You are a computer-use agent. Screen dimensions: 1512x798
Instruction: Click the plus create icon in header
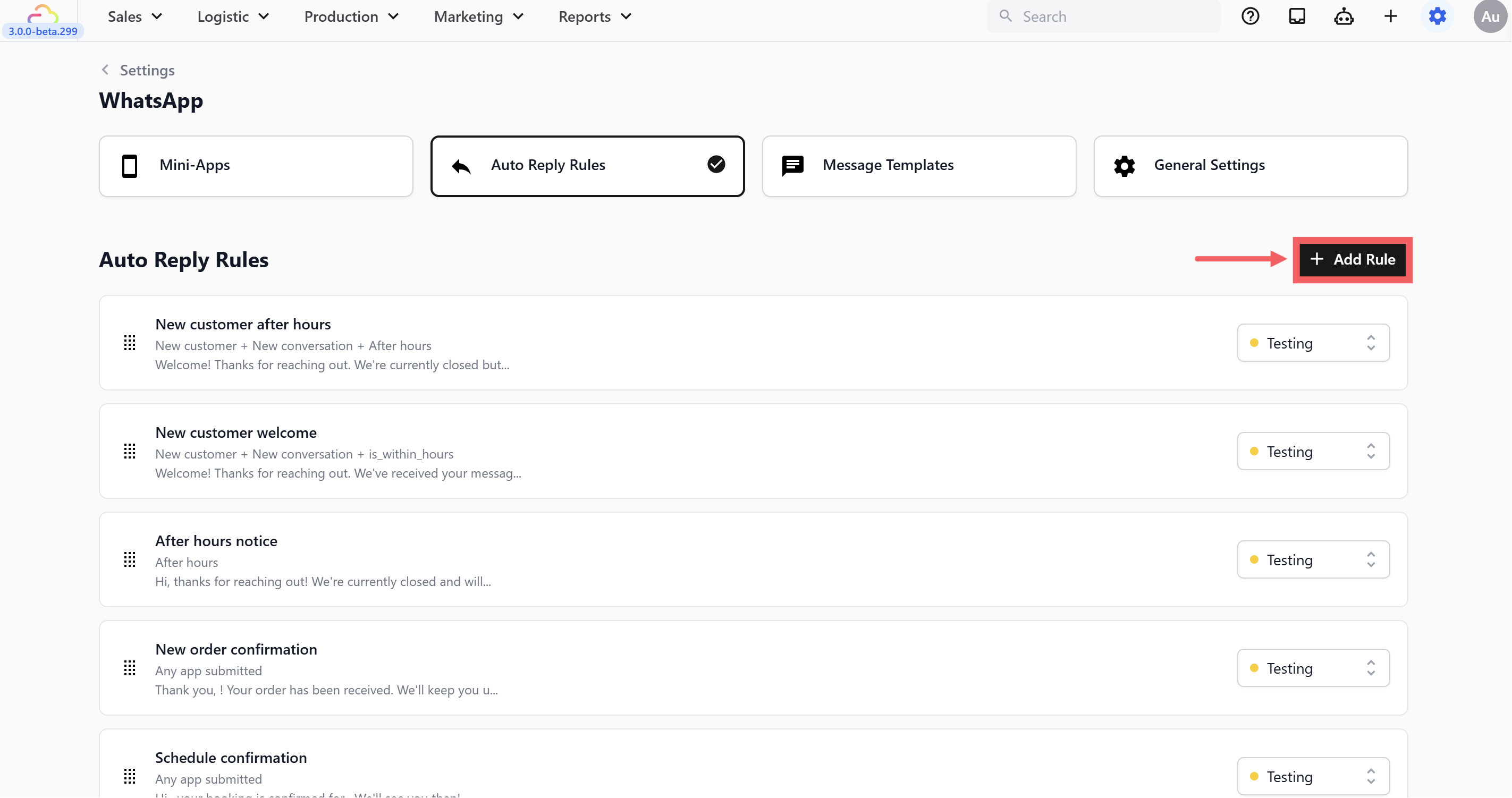click(x=1390, y=16)
